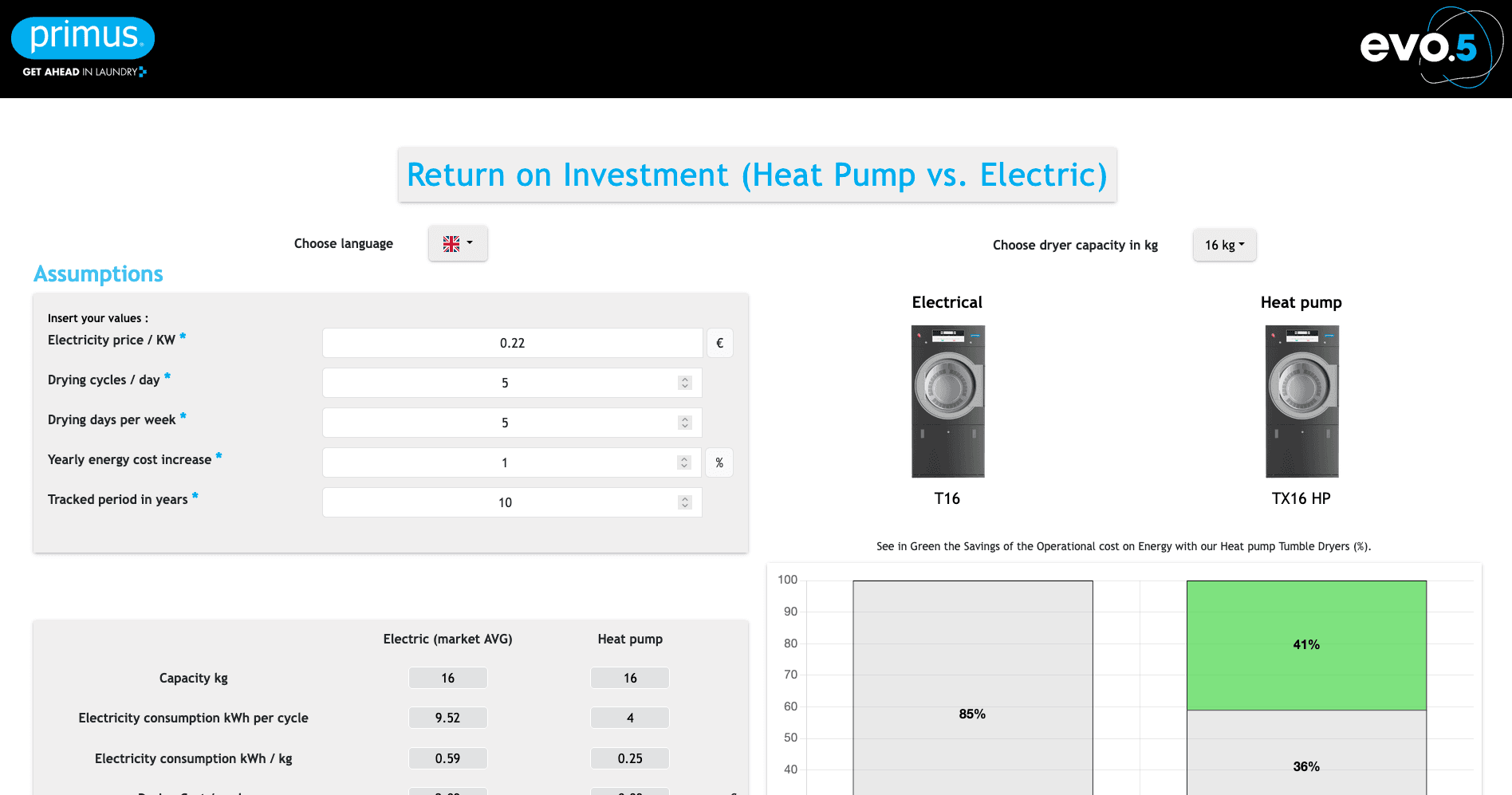Click the Assumptions heading

click(97, 274)
